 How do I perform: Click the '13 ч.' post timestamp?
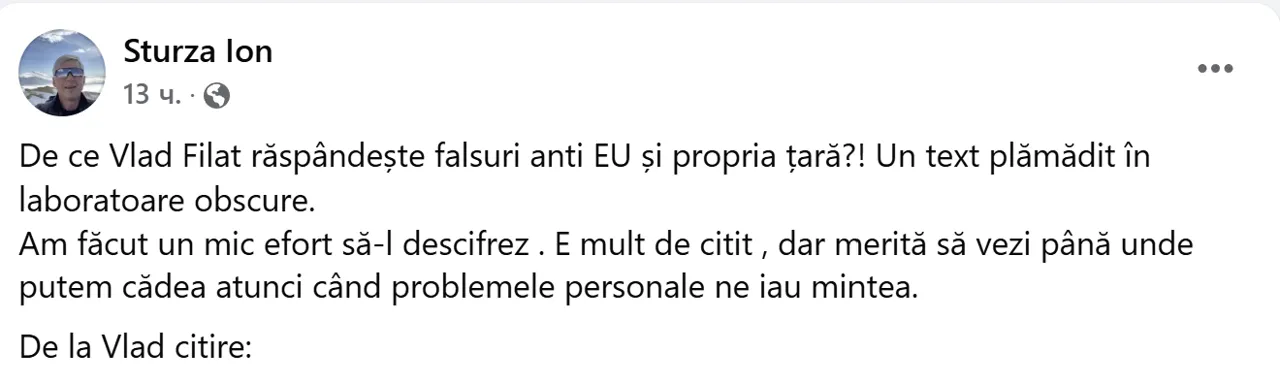point(151,96)
